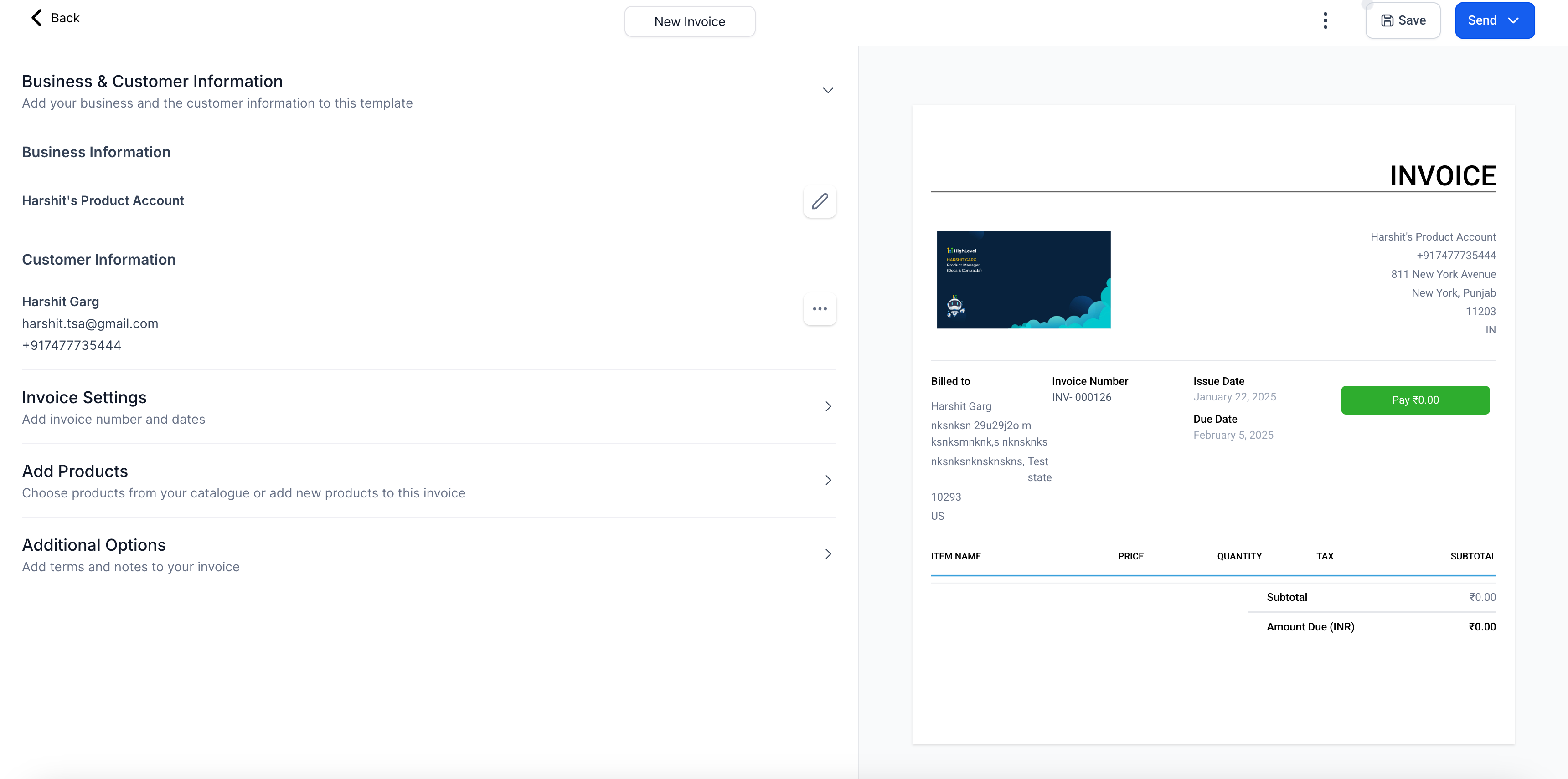The height and width of the screenshot is (779, 1568).
Task: Expand the Invoice Settings section
Action: point(827,406)
